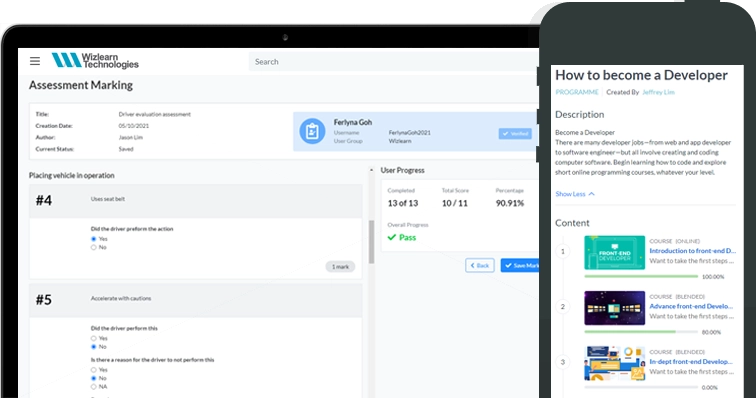Select Yes for question #4 driver action
The image size is (756, 398).
pos(94,239)
